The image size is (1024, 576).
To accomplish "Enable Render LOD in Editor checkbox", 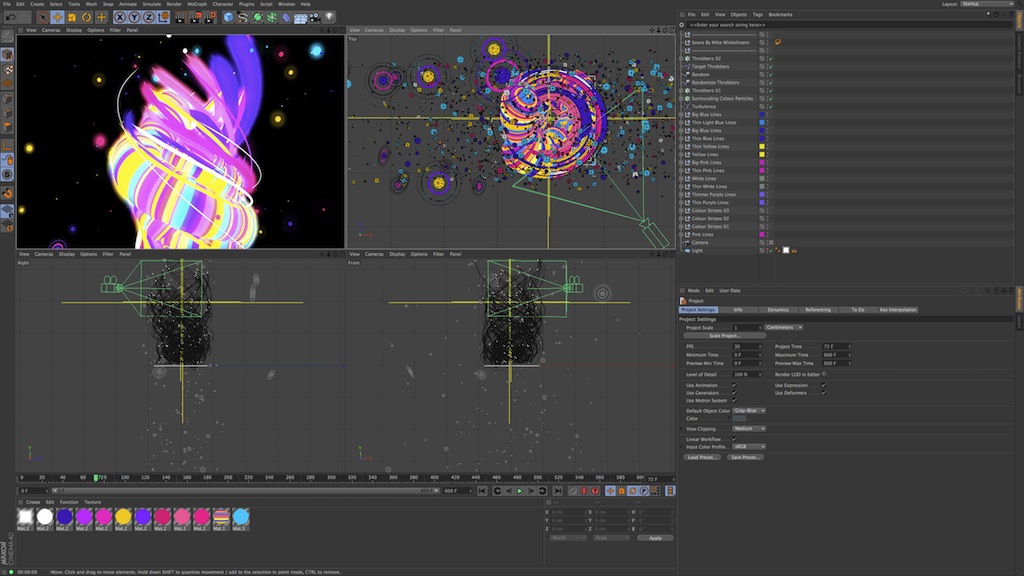I will [823, 374].
